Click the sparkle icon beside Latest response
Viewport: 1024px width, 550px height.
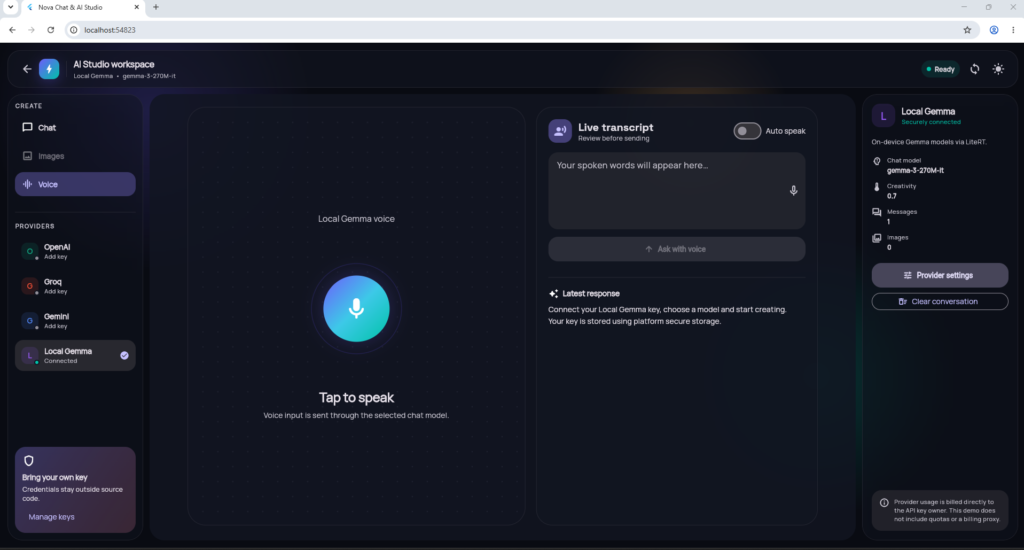554,294
